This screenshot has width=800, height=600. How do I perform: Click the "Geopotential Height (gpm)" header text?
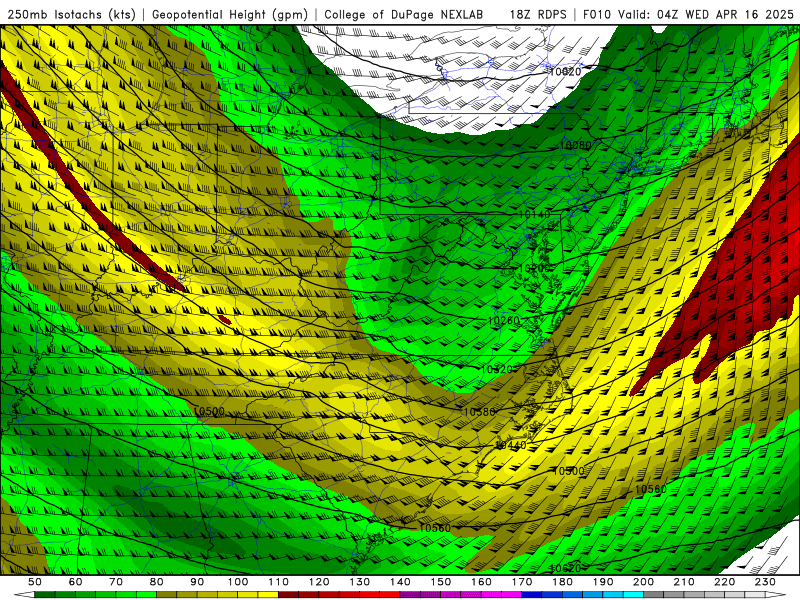(230, 14)
